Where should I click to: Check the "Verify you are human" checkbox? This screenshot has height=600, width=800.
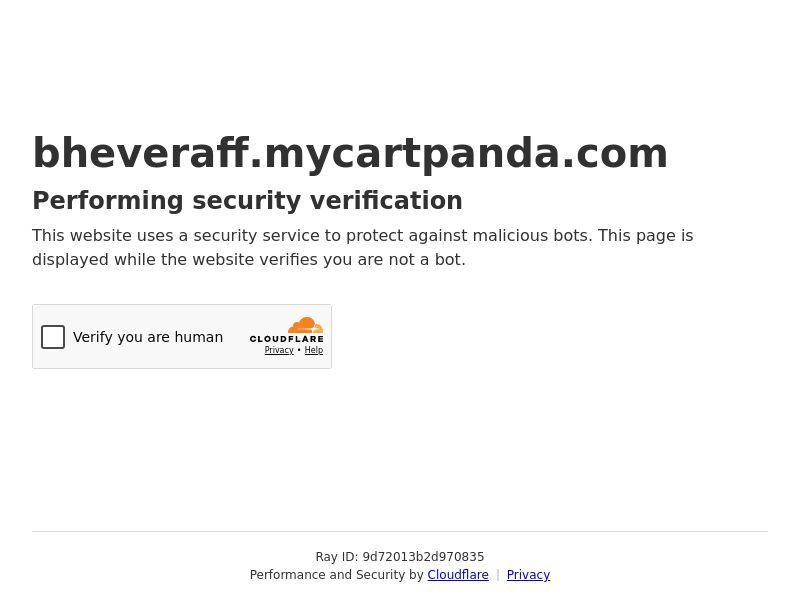tap(53, 337)
